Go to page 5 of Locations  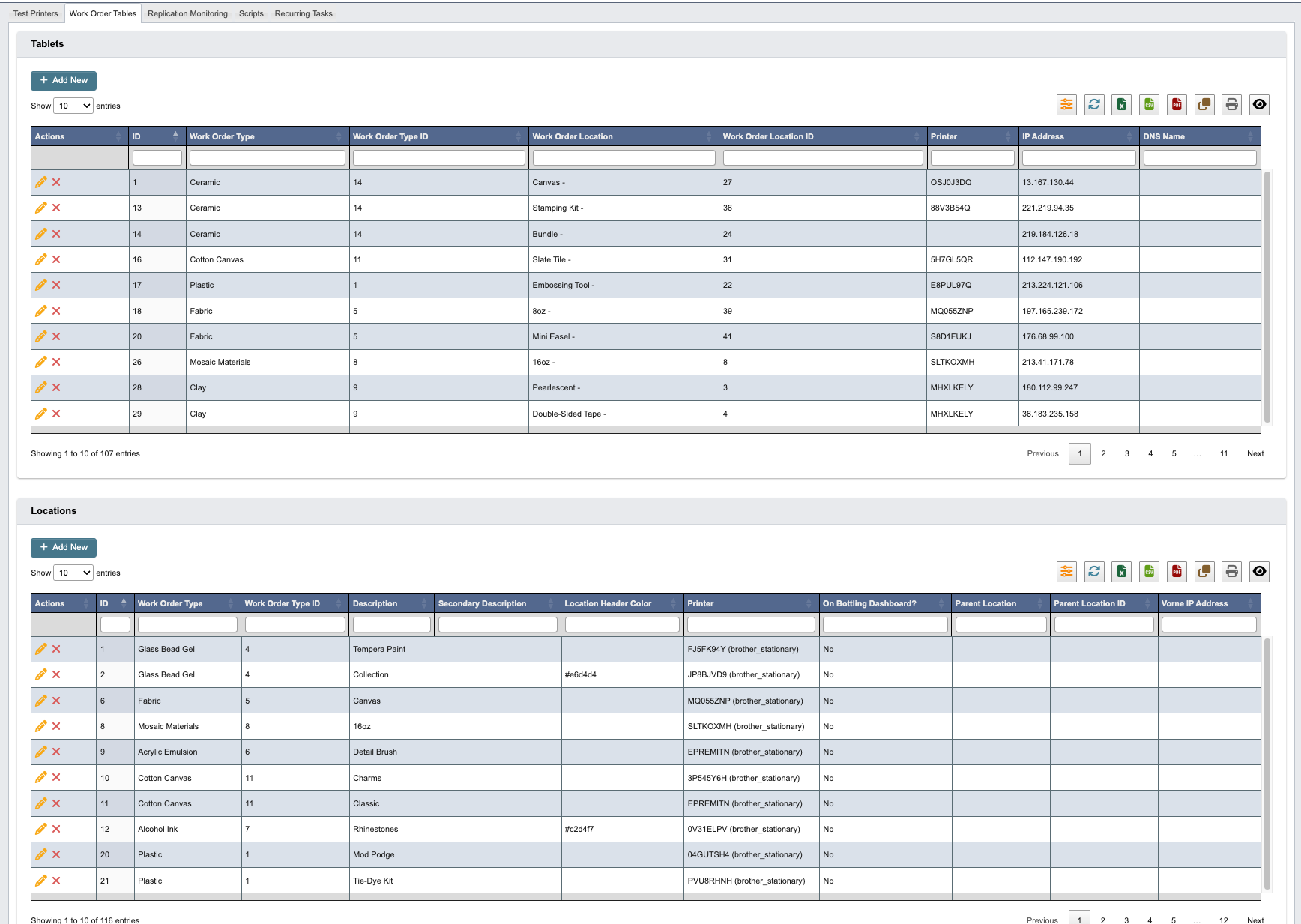(1174, 920)
